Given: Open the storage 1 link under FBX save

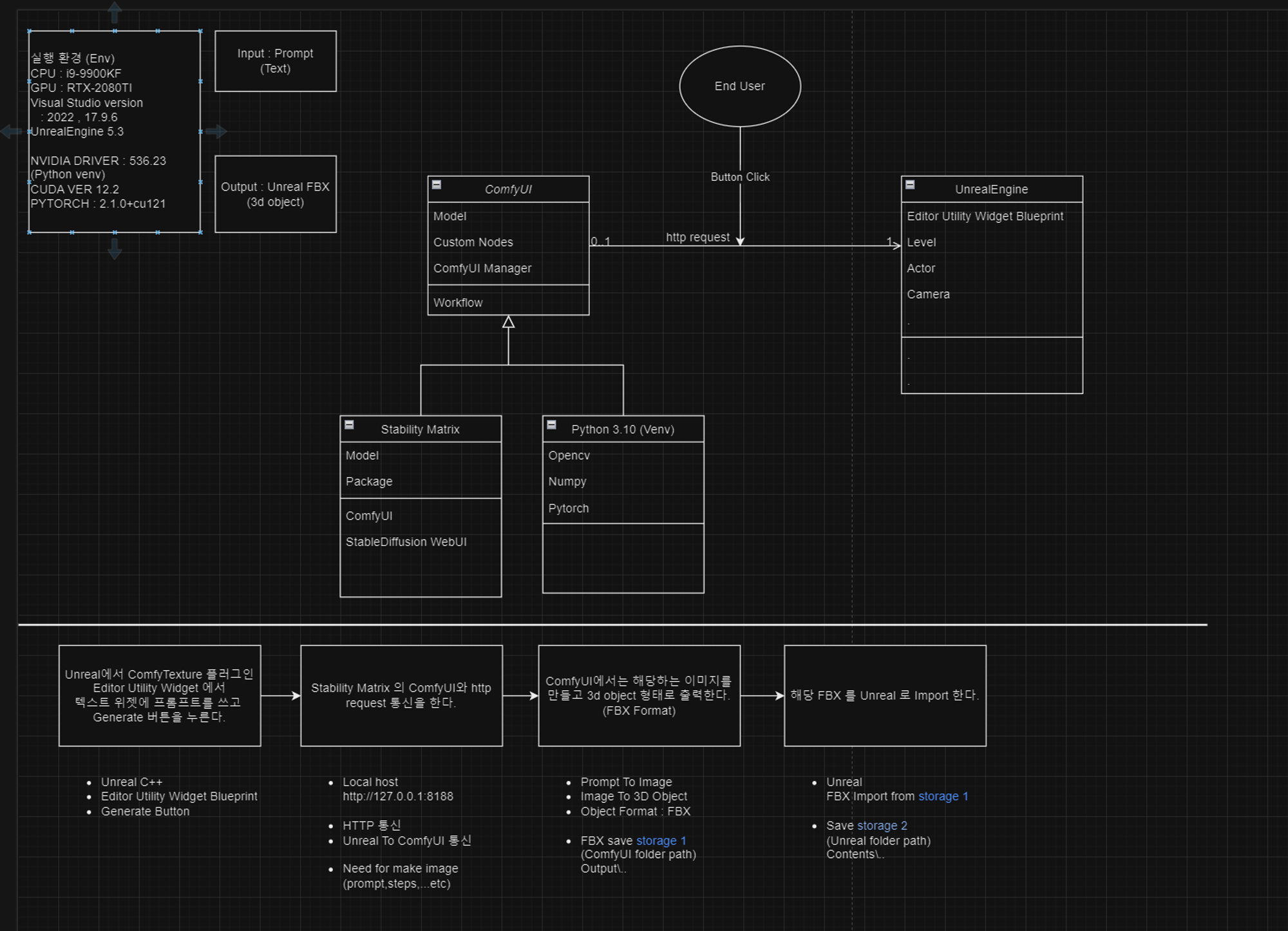Looking at the screenshot, I should [x=661, y=841].
